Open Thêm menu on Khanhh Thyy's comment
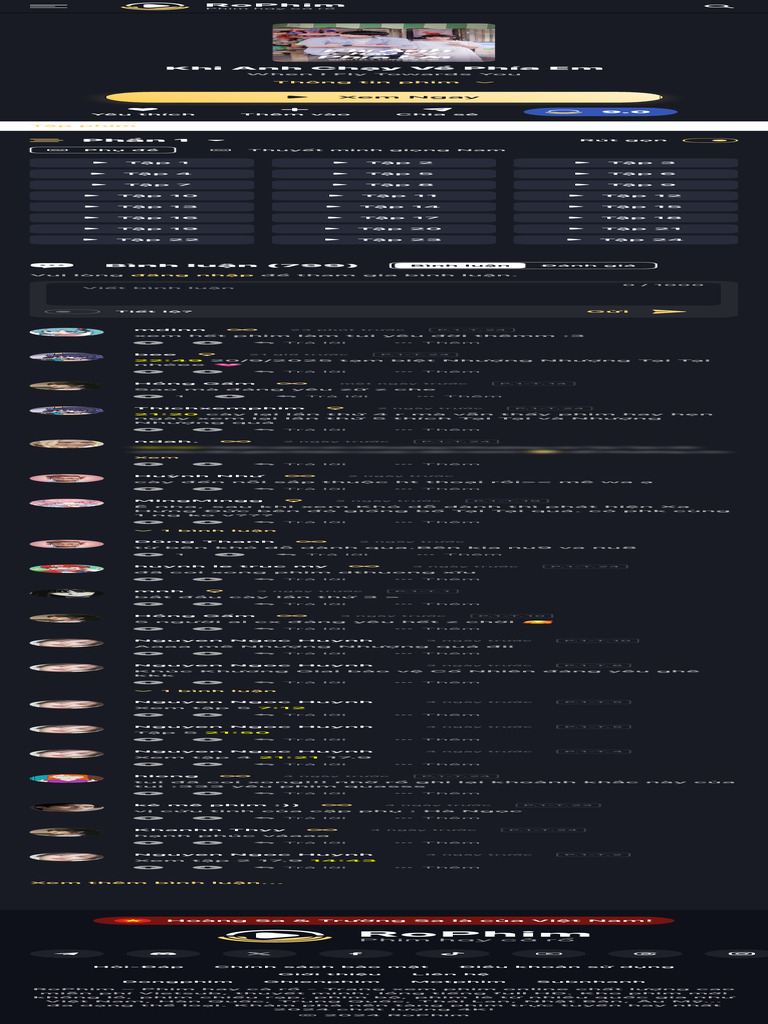The image size is (768, 1024). pos(436,842)
